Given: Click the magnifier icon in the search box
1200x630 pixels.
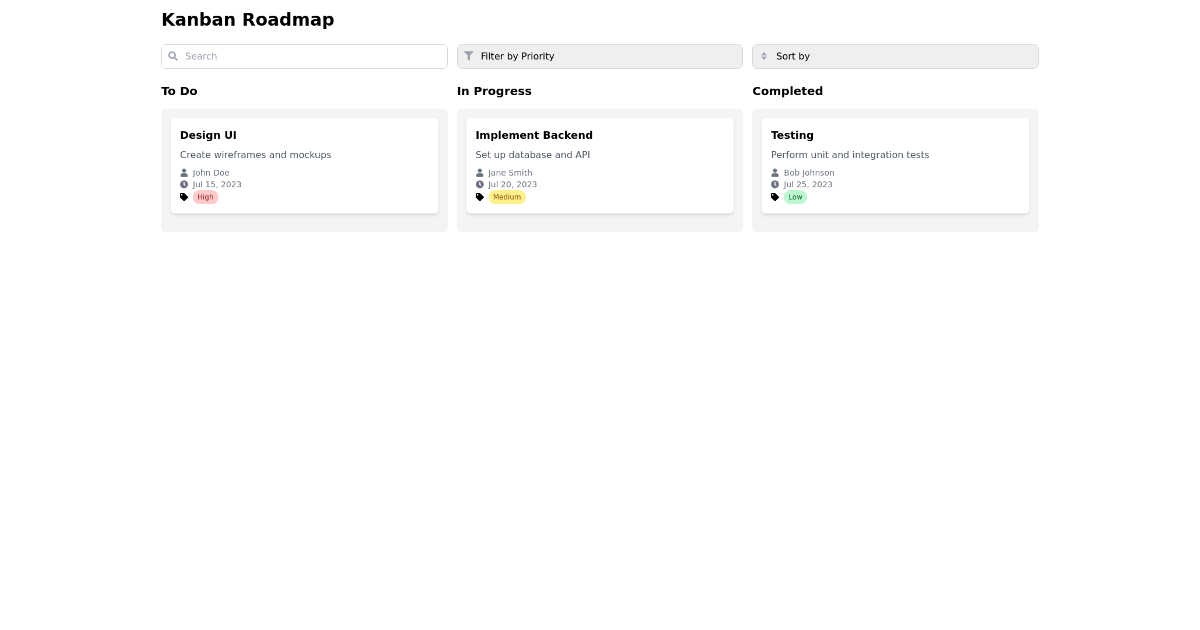Looking at the screenshot, I should pos(173,56).
